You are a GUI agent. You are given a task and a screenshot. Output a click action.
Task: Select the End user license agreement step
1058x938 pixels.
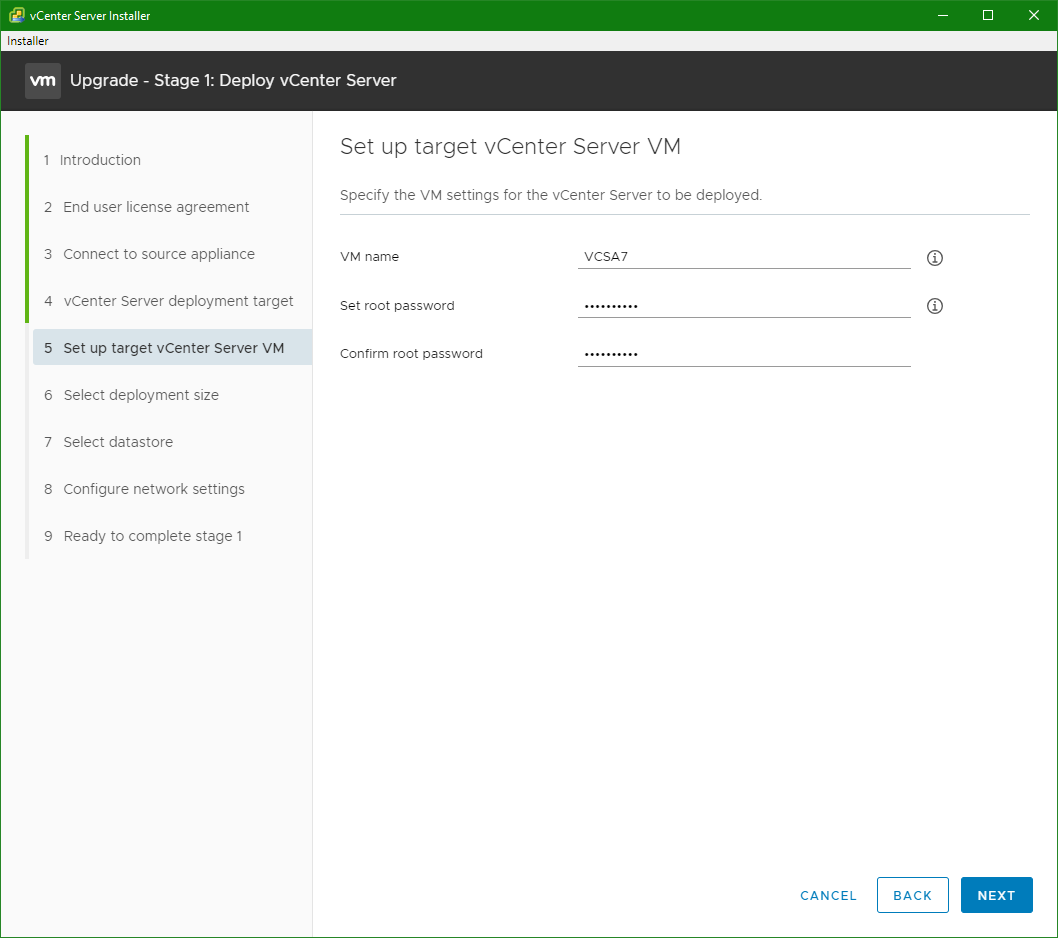pos(155,206)
